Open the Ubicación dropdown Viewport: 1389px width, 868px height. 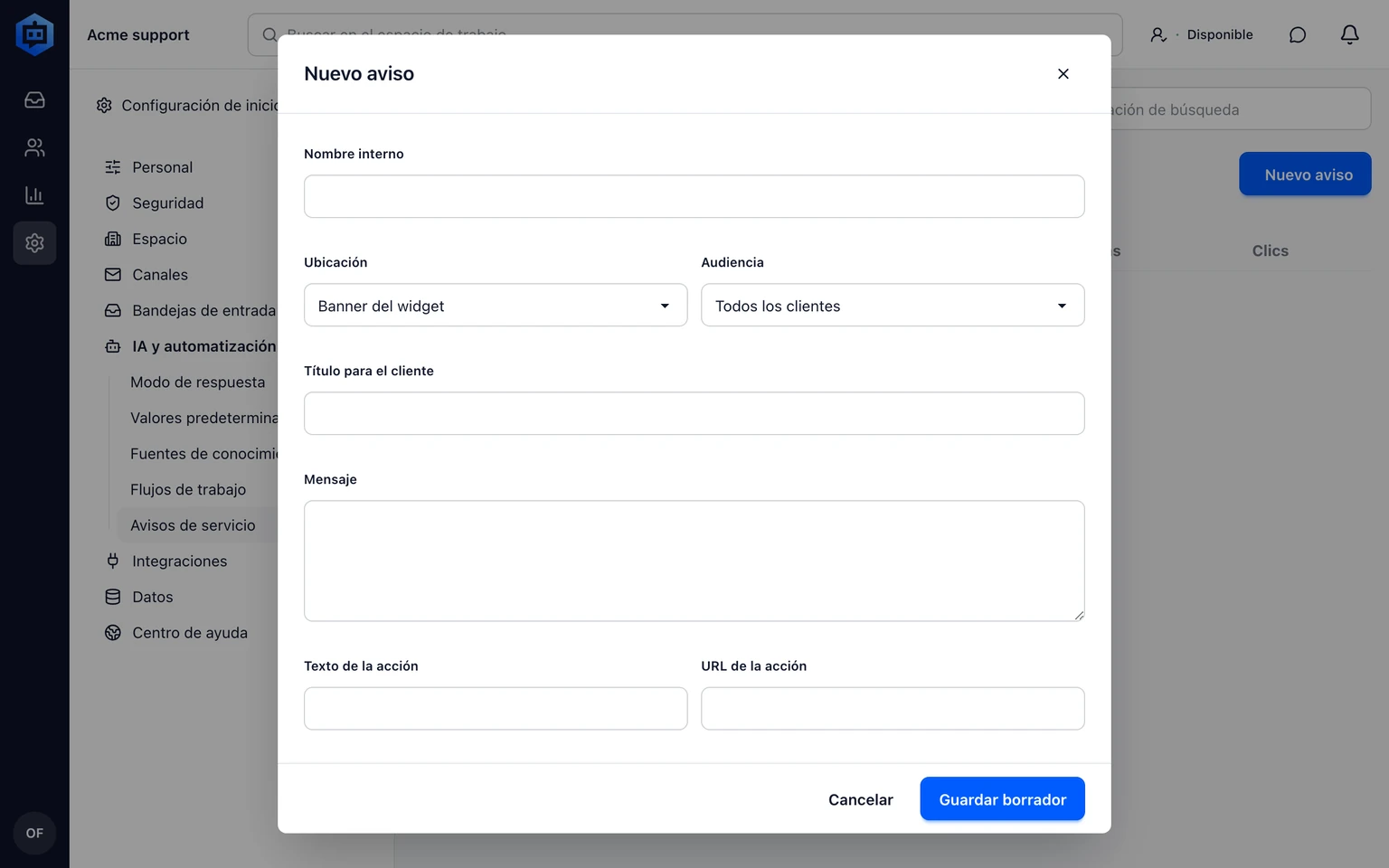tap(496, 306)
